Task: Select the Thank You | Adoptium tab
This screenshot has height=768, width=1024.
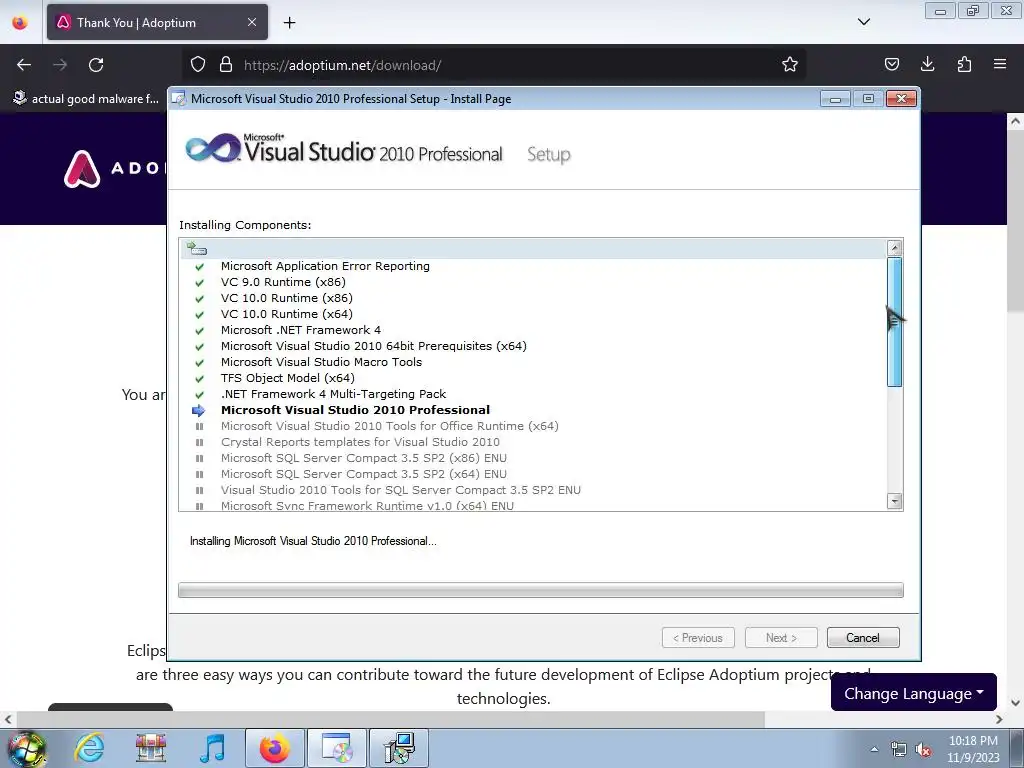Action: [157, 22]
